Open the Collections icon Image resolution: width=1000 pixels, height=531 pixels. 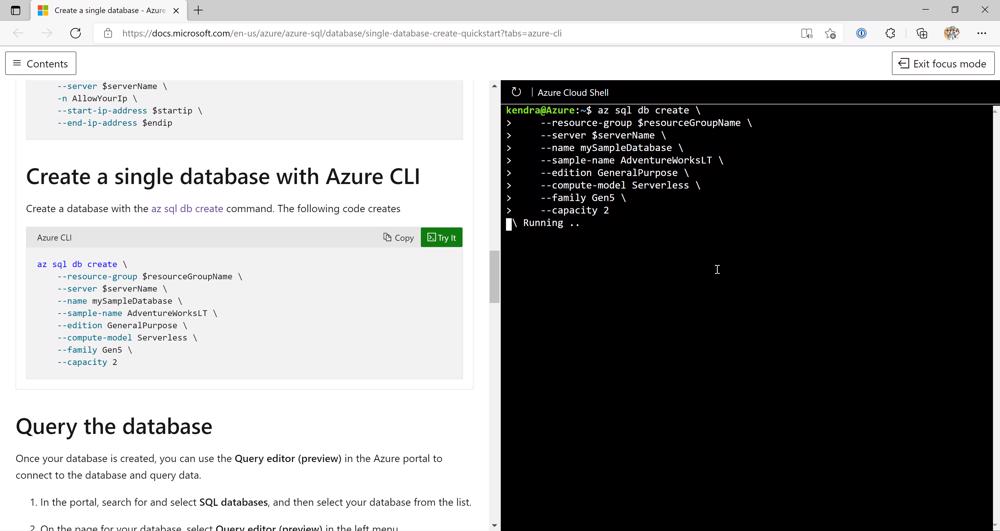click(x=922, y=33)
